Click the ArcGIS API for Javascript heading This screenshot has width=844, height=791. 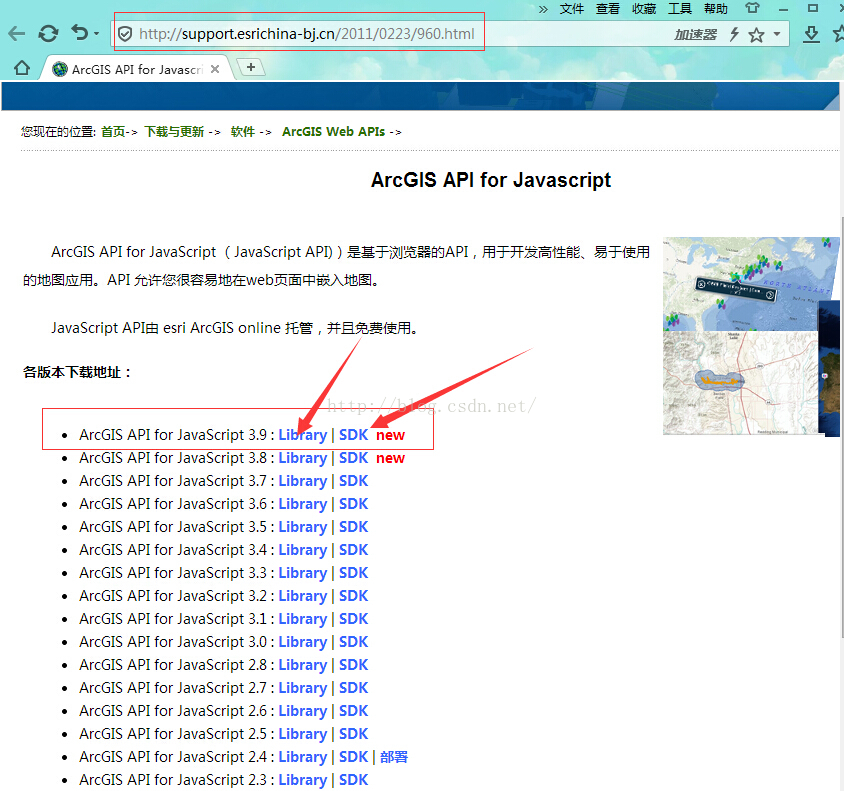(491, 180)
